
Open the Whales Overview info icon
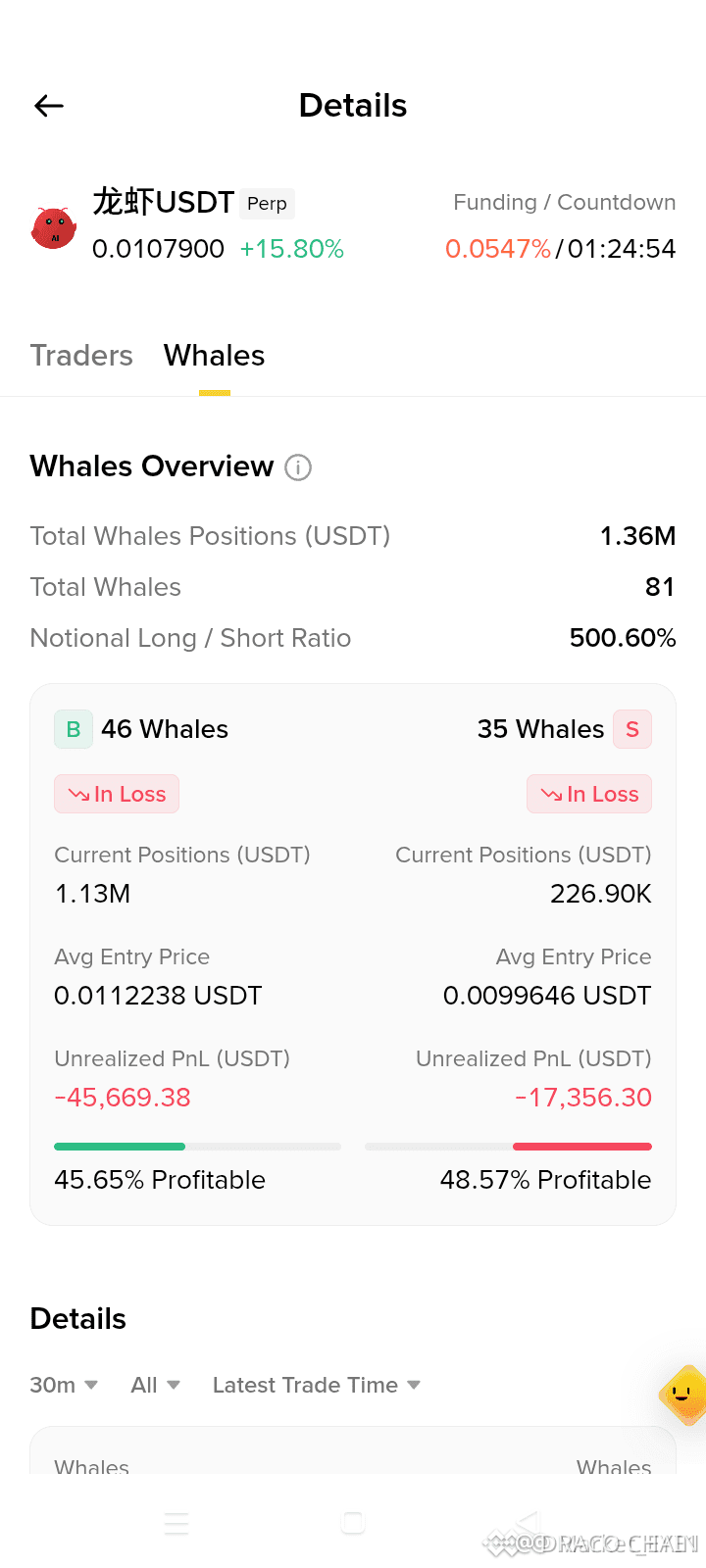point(298,467)
